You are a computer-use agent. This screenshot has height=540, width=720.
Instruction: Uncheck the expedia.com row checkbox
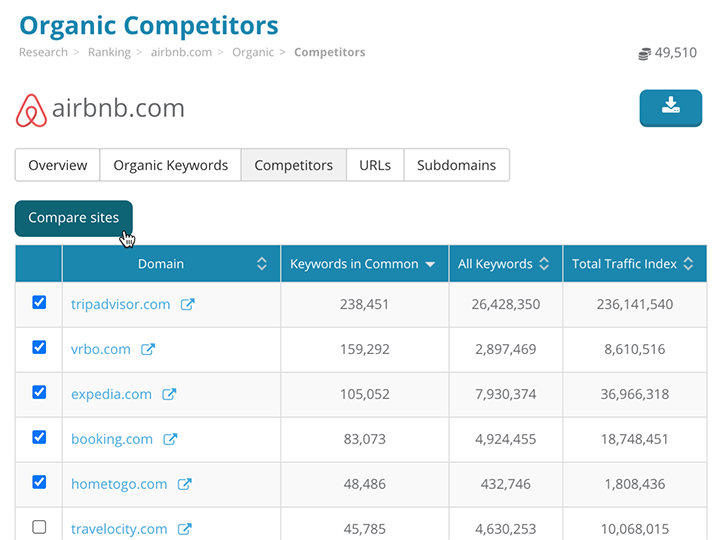coord(39,392)
